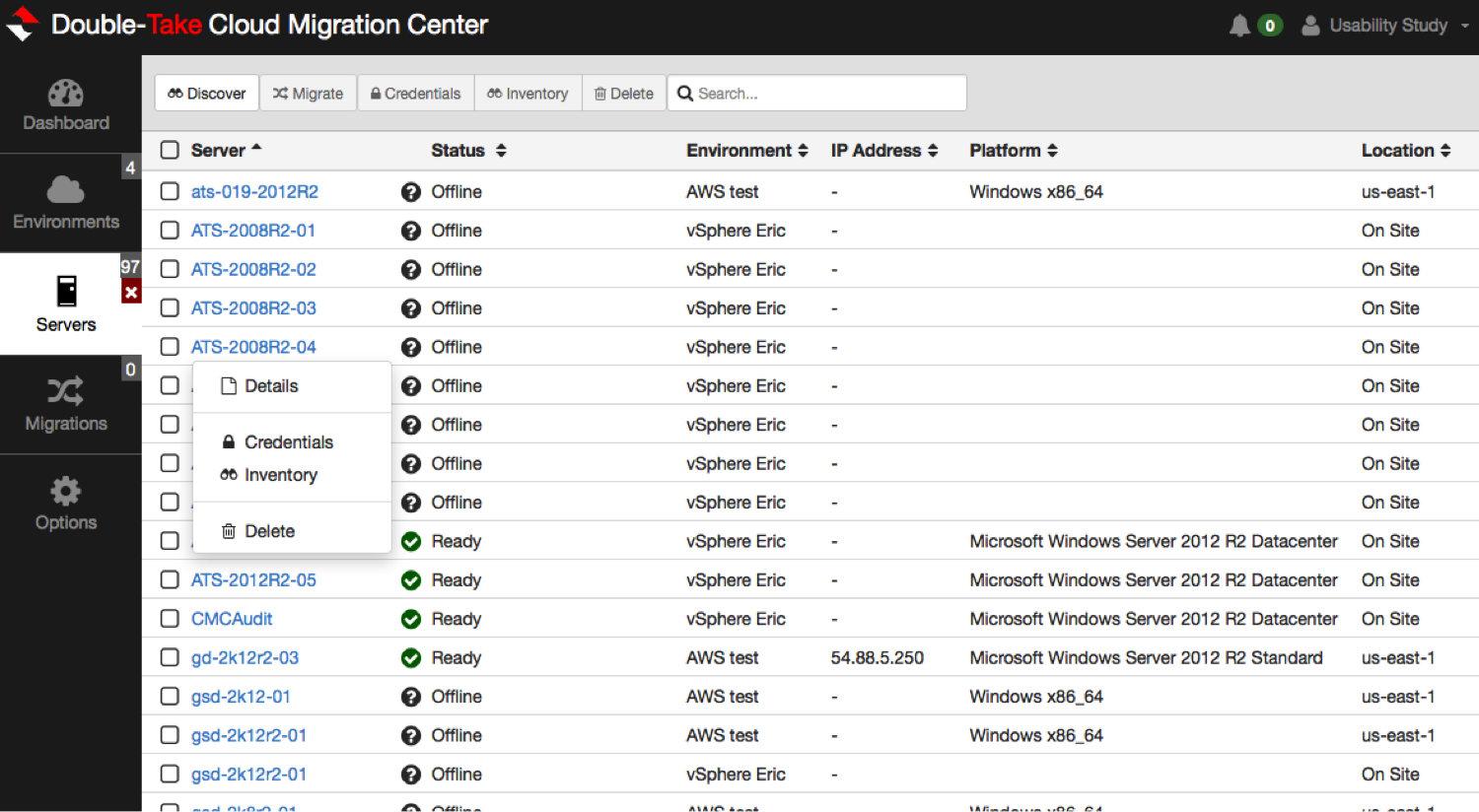This screenshot has height=812, width=1479.
Task: Click the magnifier icon in search box
Action: (x=685, y=94)
